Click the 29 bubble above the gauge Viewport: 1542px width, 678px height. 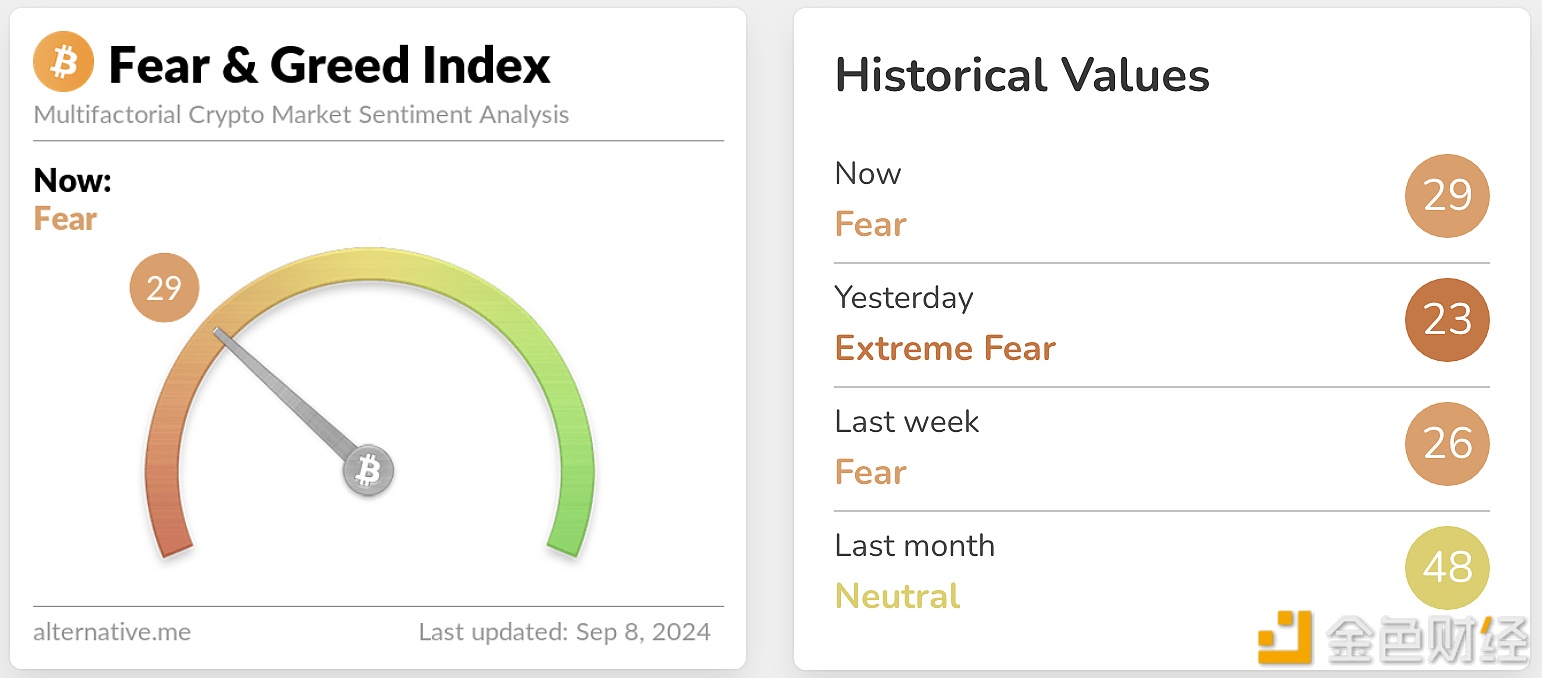coord(165,288)
